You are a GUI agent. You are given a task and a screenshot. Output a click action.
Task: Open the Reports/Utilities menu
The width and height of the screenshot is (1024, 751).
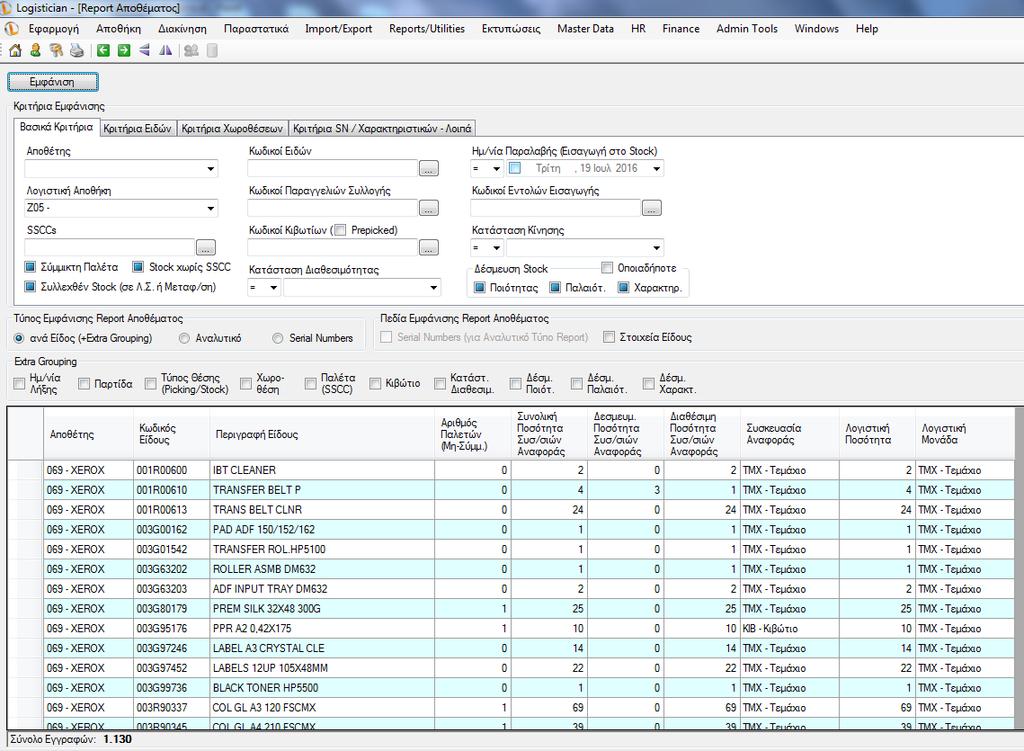point(427,29)
